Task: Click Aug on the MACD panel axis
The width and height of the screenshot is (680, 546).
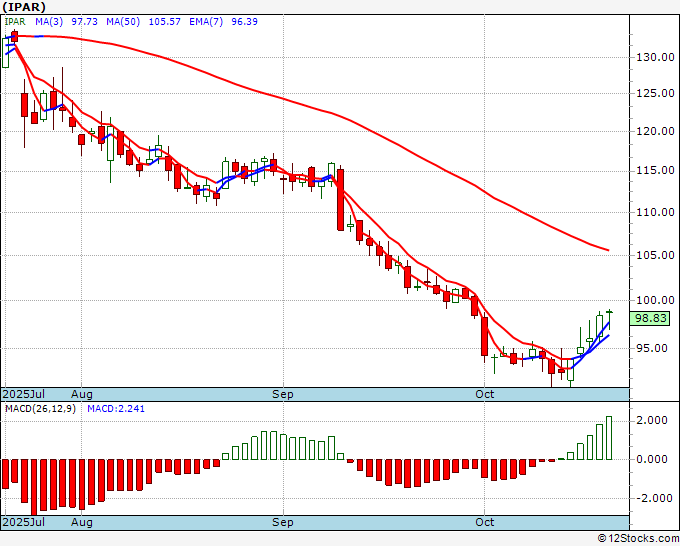Action: click(x=82, y=522)
